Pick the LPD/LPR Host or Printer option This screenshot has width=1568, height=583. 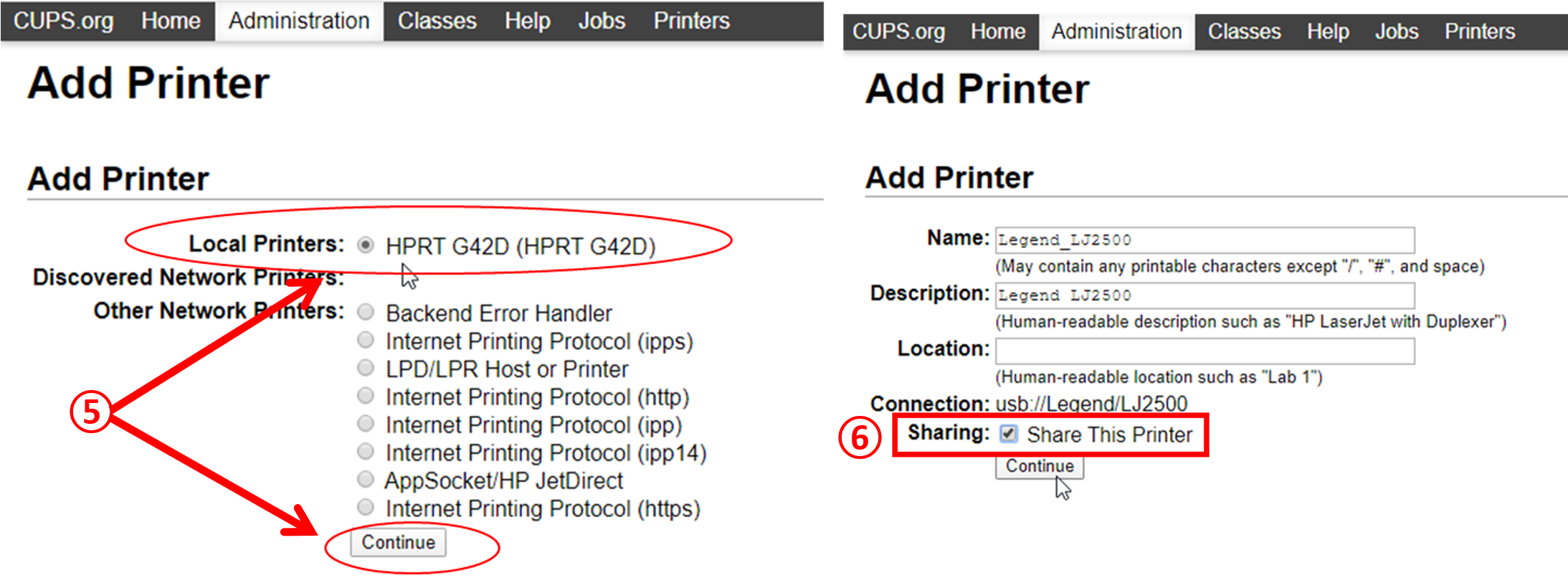point(366,368)
